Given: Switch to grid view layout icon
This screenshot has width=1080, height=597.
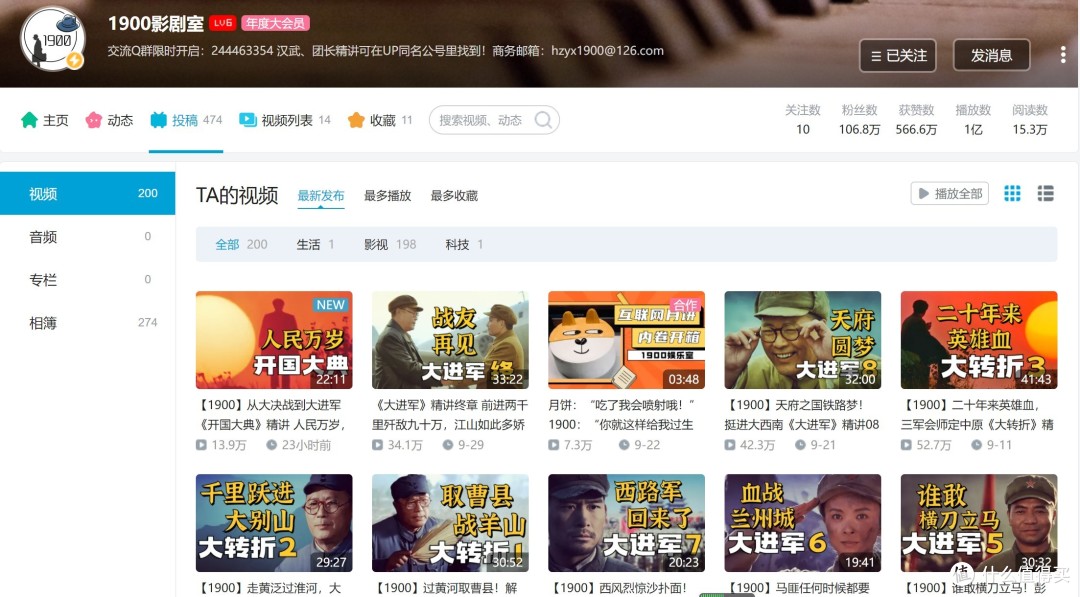Looking at the screenshot, I should (x=1012, y=193).
